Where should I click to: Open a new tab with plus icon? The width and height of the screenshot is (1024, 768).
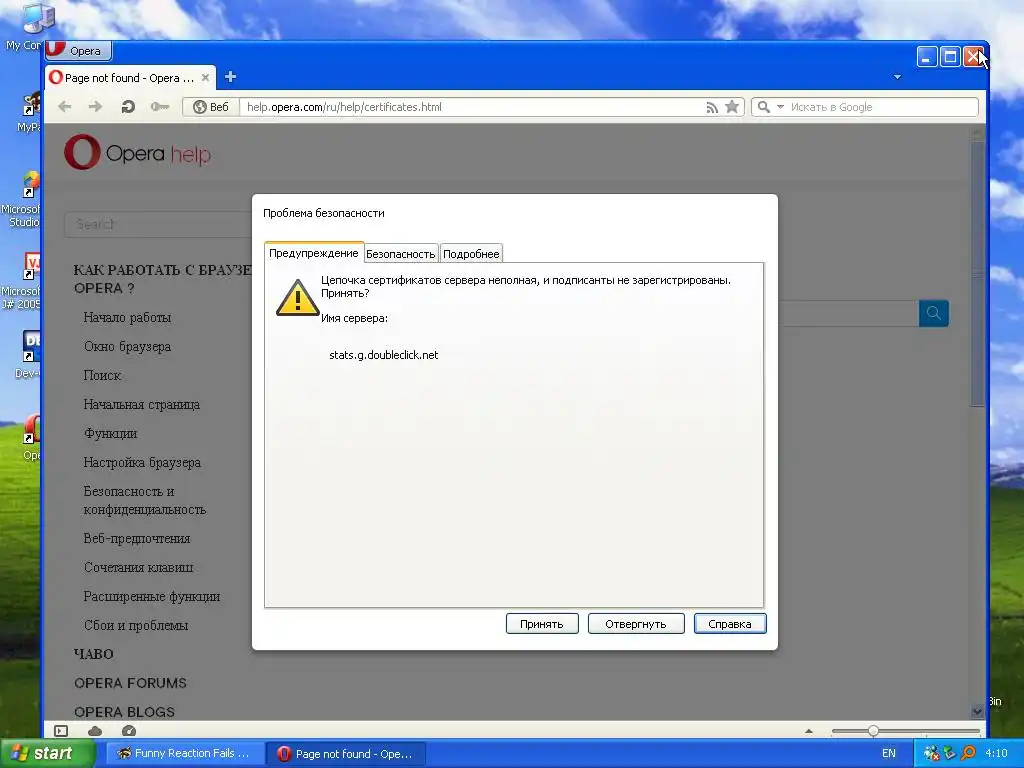[230, 77]
